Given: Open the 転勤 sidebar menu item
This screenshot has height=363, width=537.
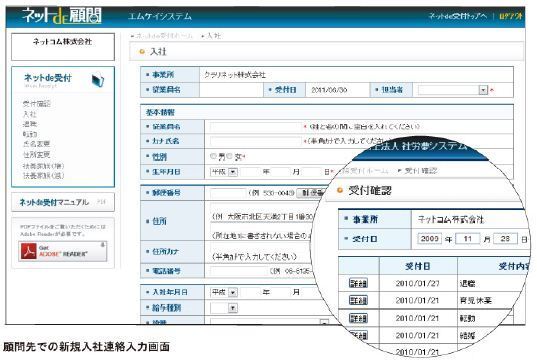Looking at the screenshot, I should tap(29, 134).
